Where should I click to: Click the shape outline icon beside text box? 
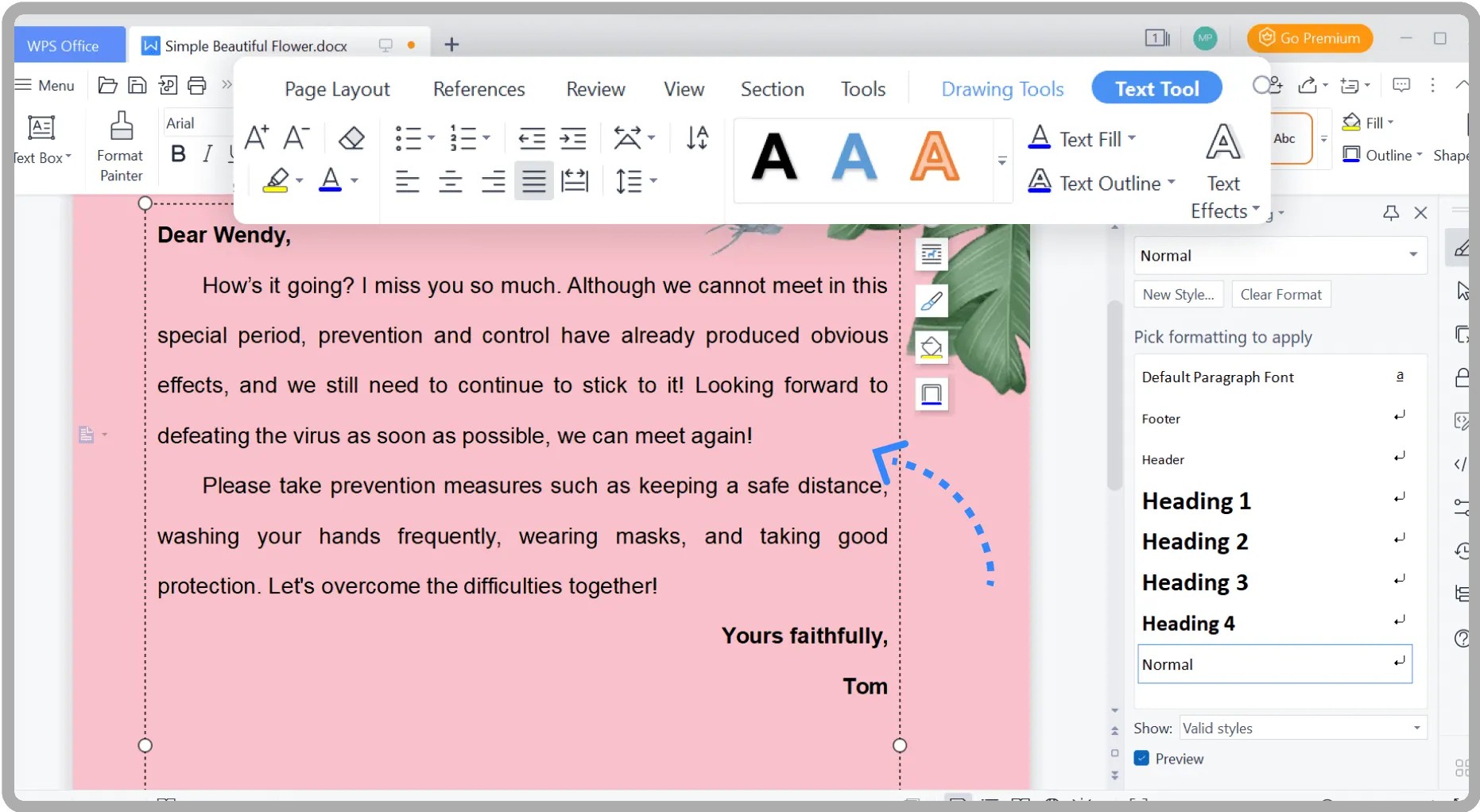[932, 394]
